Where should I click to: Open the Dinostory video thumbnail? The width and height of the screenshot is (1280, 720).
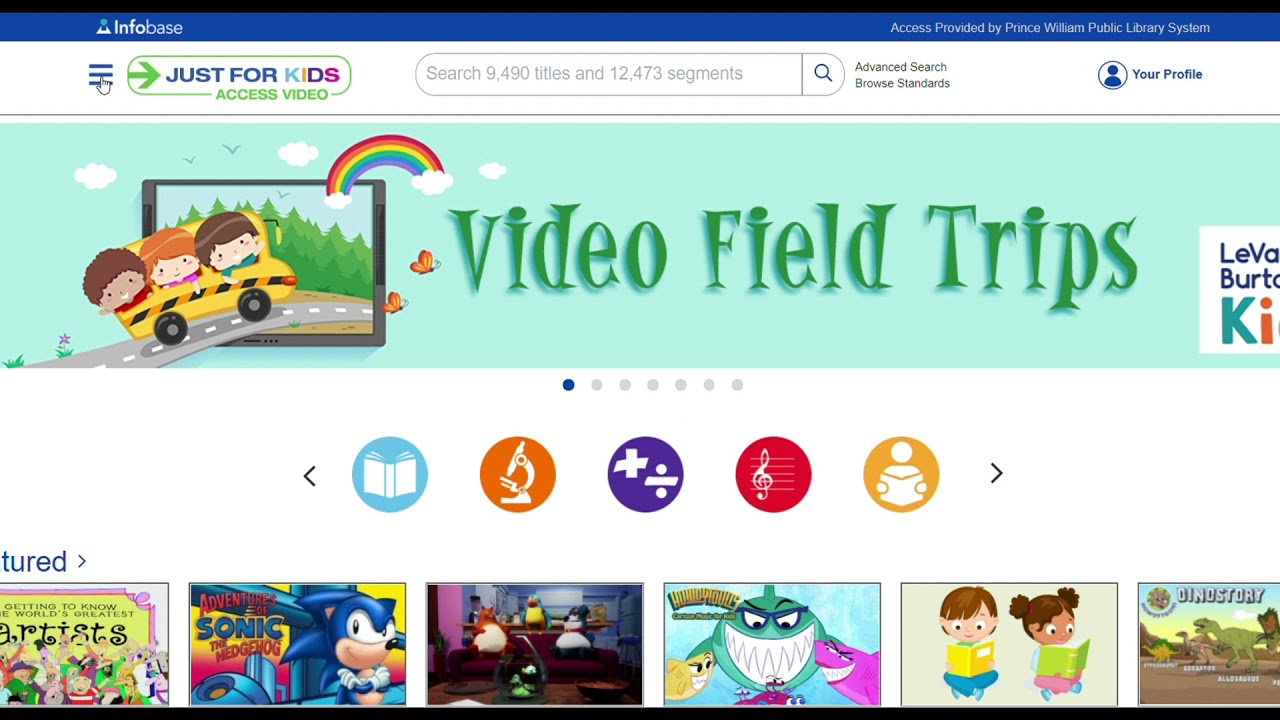1209,644
